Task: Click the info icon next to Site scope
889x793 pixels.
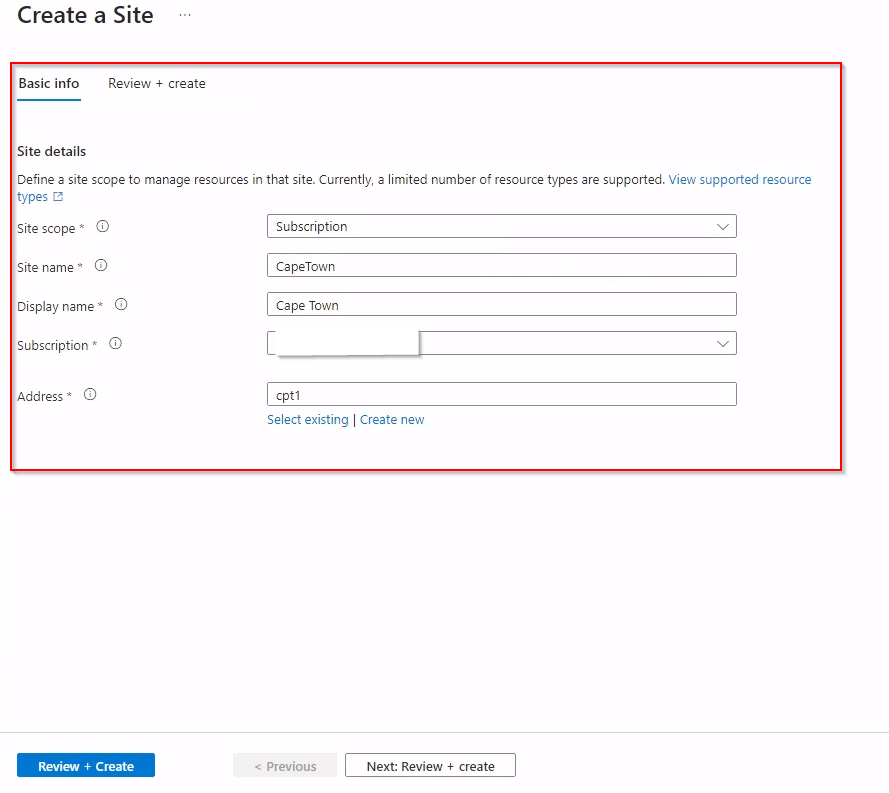Action: click(x=102, y=227)
